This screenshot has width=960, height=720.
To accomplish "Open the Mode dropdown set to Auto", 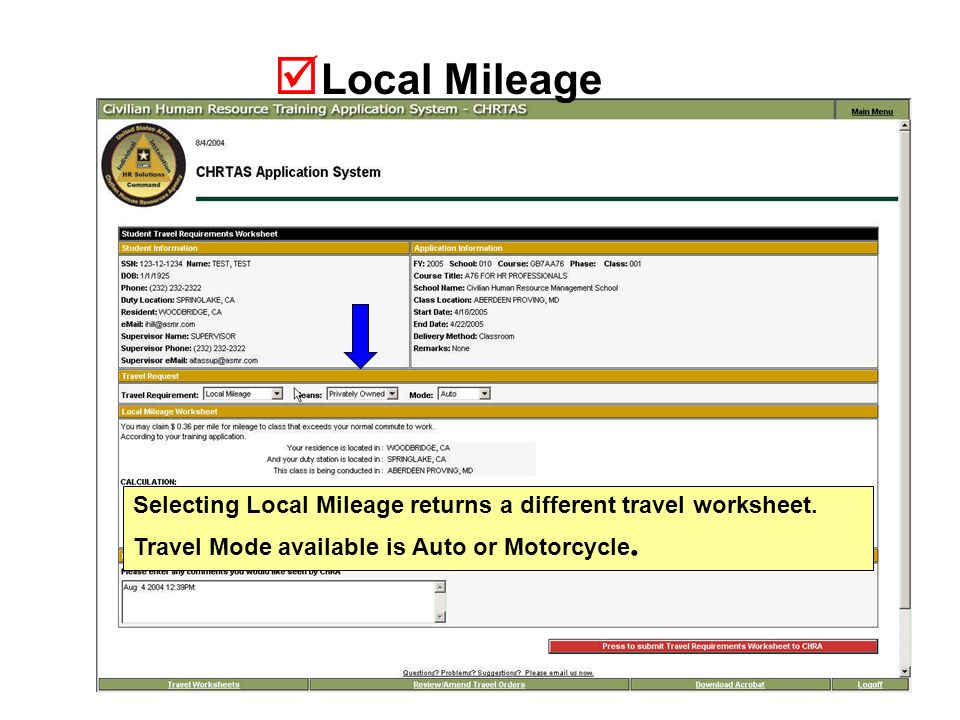I will [x=464, y=394].
